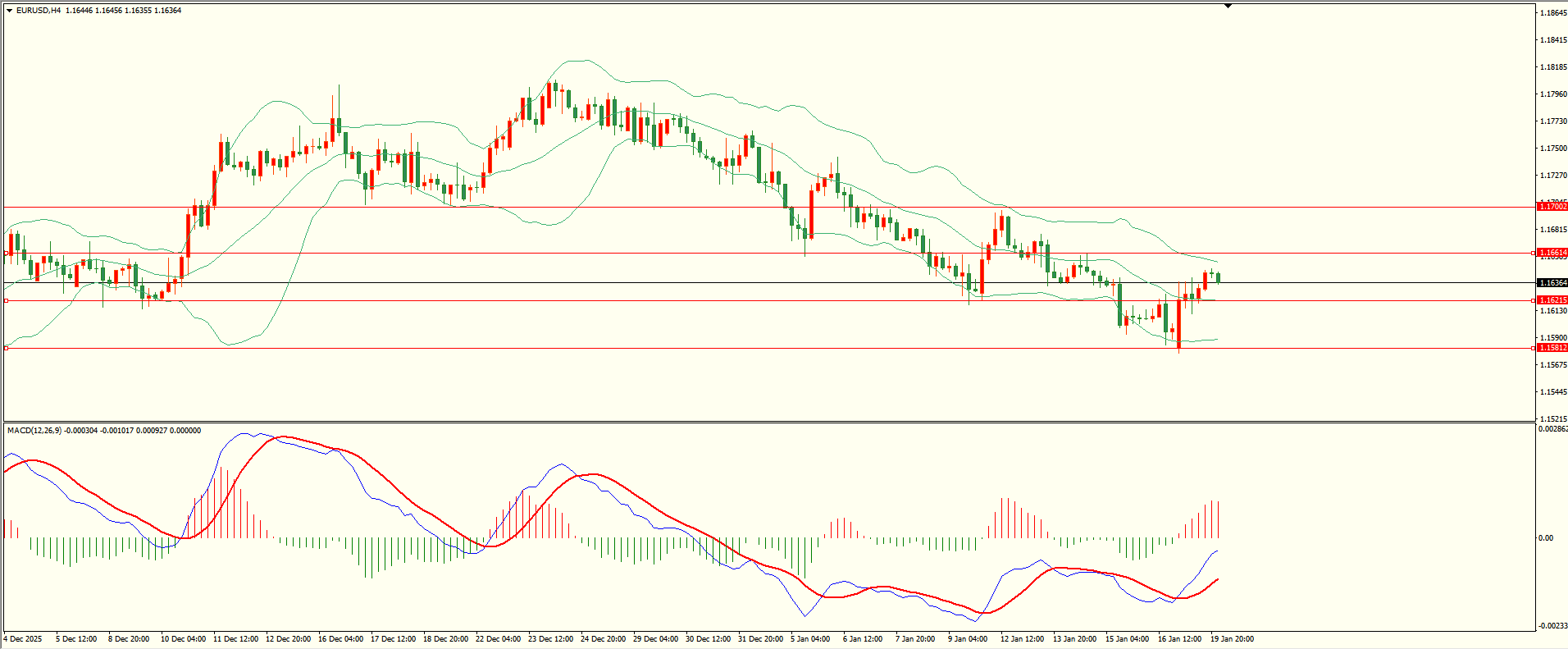Select the 1.15812 red price level tag
This screenshot has width=1568, height=649.
[x=1552, y=348]
